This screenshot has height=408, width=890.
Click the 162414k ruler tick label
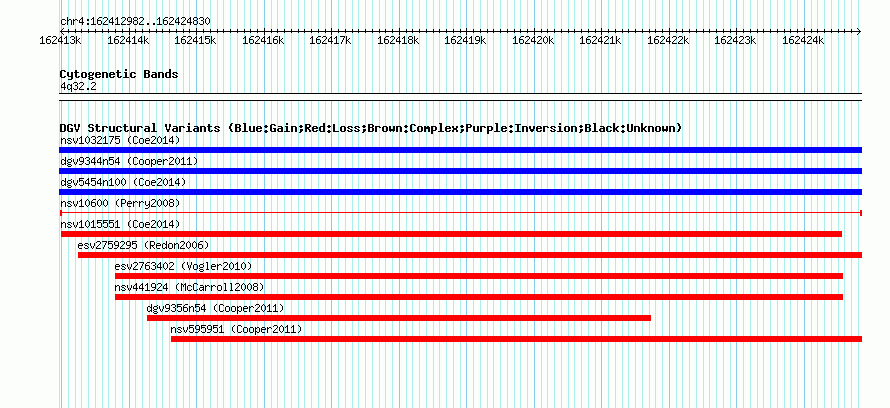pos(128,40)
